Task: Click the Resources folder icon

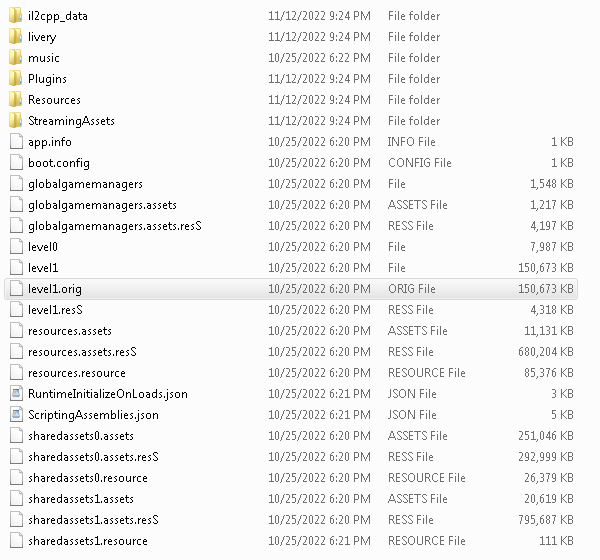Action: tap(15, 100)
